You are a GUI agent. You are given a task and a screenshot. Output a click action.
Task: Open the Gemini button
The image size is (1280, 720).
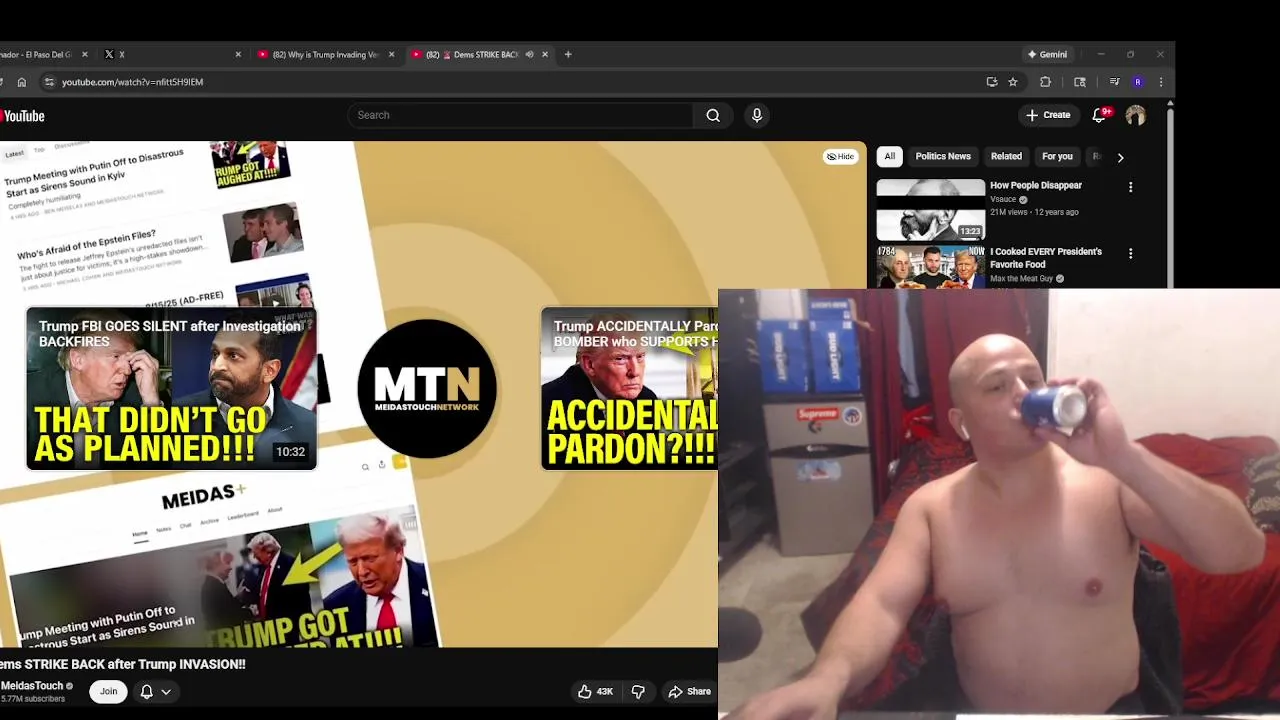click(1047, 54)
